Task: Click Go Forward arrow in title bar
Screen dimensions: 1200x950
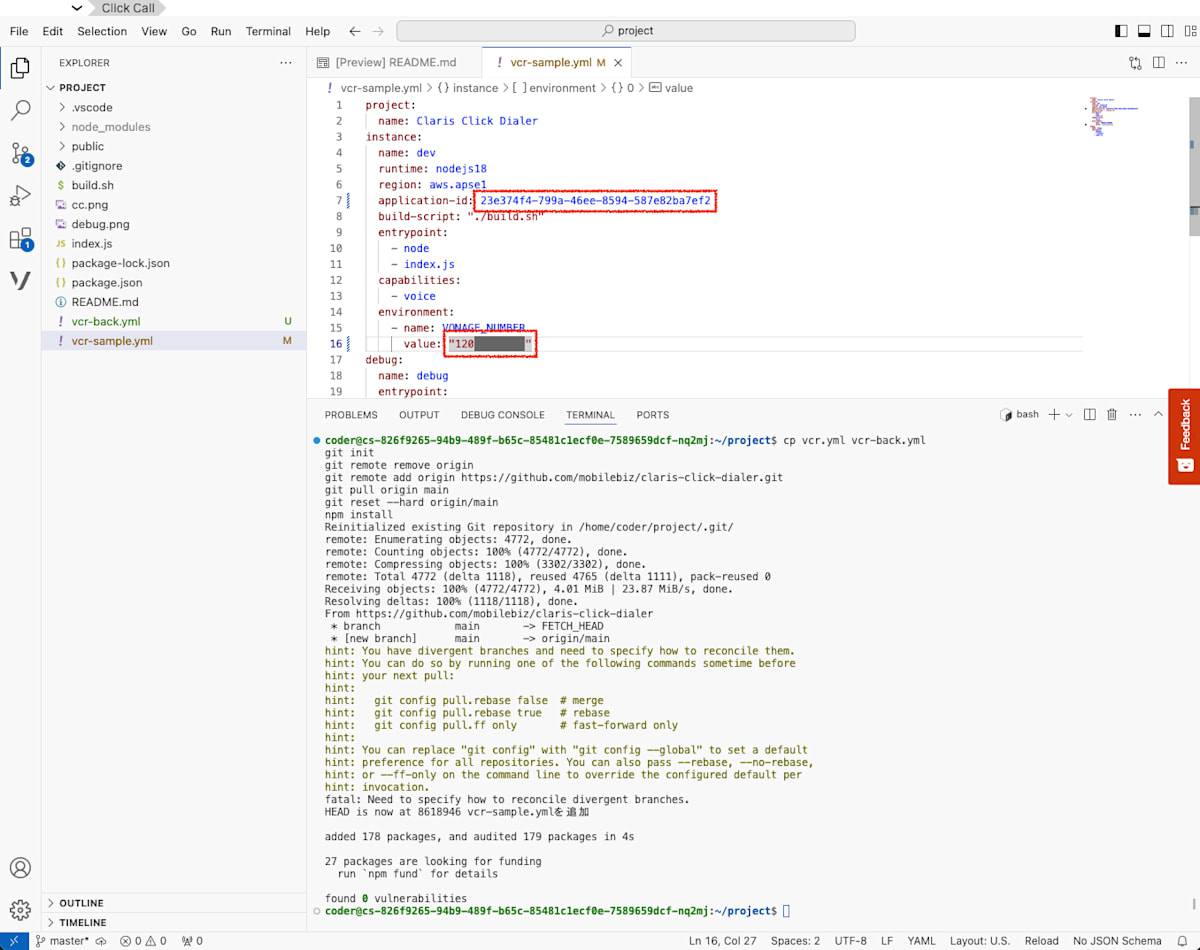Action: [x=378, y=31]
